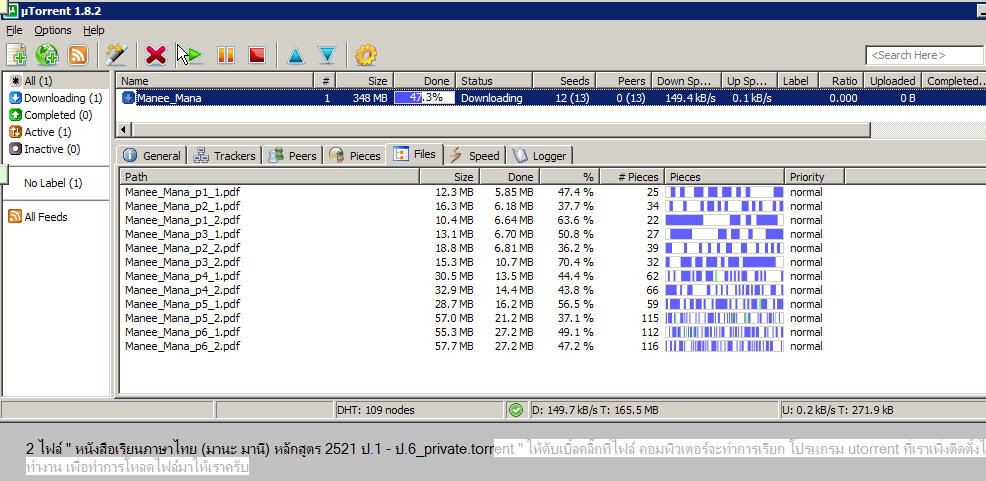Click the search input field
The height and width of the screenshot is (481, 986).
click(x=920, y=55)
